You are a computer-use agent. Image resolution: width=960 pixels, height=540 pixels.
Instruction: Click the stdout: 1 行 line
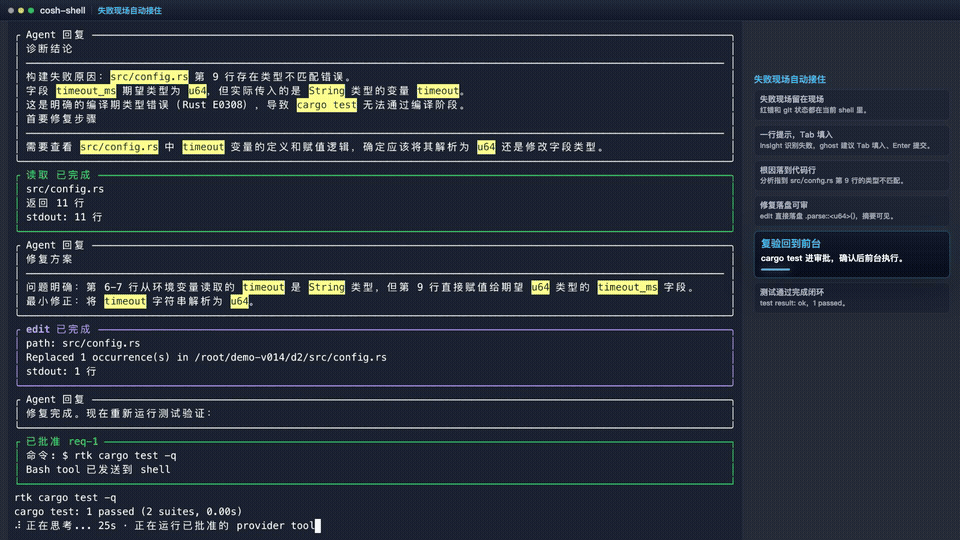click(x=61, y=372)
